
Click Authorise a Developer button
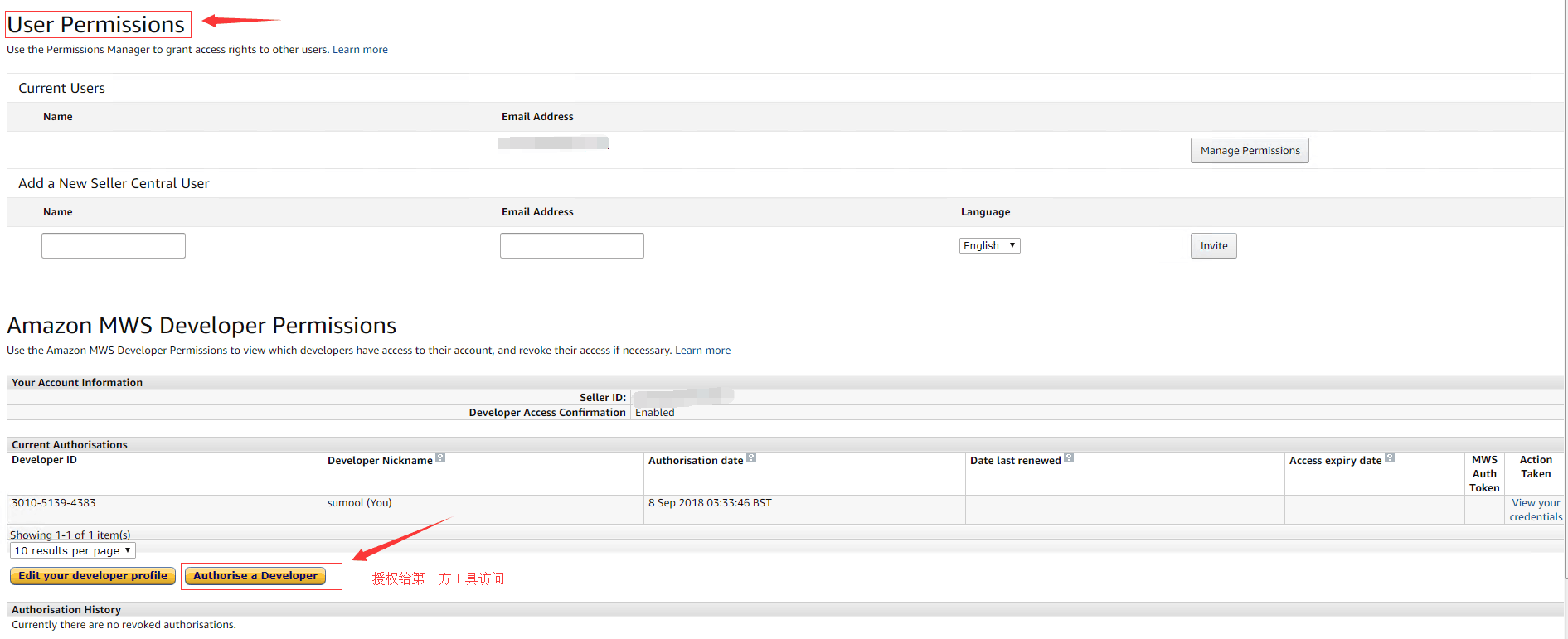point(255,576)
